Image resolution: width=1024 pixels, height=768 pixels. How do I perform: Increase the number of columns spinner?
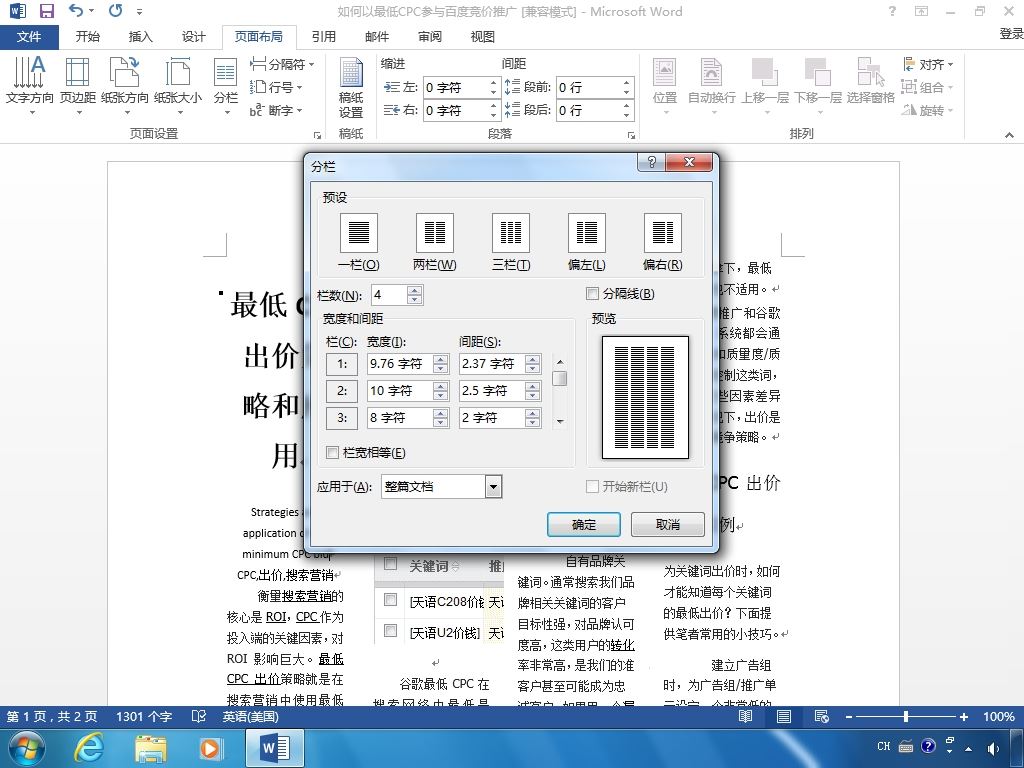pyautogui.click(x=415, y=290)
